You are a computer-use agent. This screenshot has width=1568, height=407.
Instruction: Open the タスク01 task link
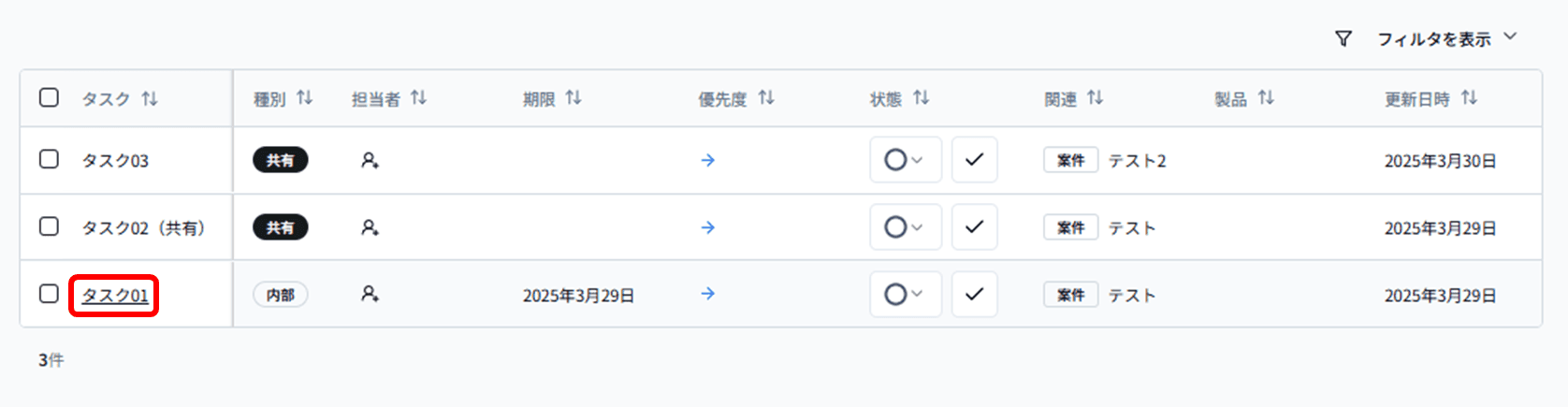coord(114,296)
